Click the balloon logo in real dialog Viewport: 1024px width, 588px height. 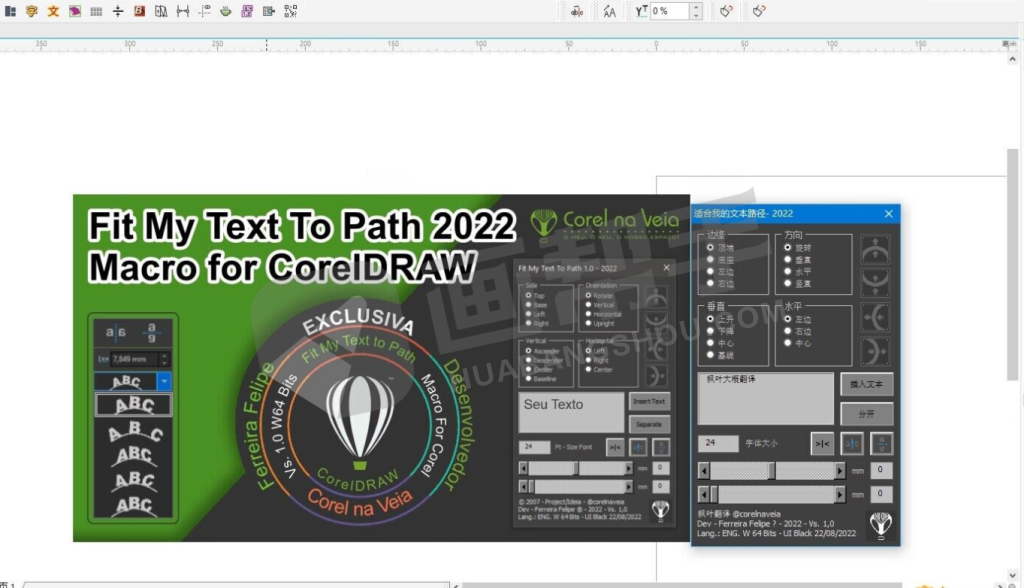pyautogui.click(x=881, y=524)
